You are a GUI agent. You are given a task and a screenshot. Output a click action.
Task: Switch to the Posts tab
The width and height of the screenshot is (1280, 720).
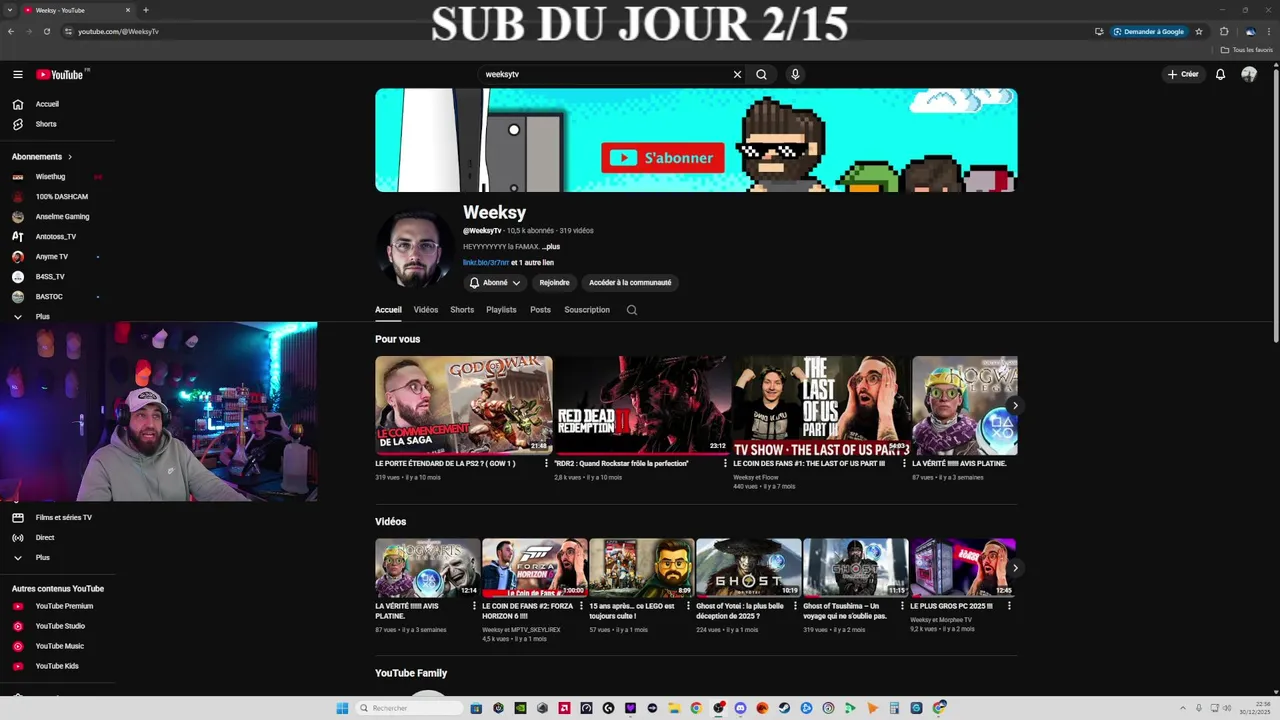pyautogui.click(x=540, y=310)
